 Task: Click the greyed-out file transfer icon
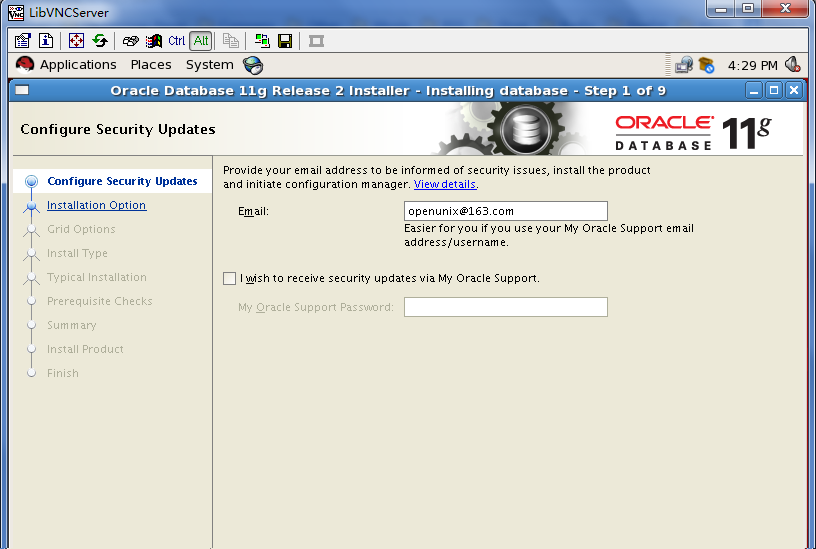(231, 41)
